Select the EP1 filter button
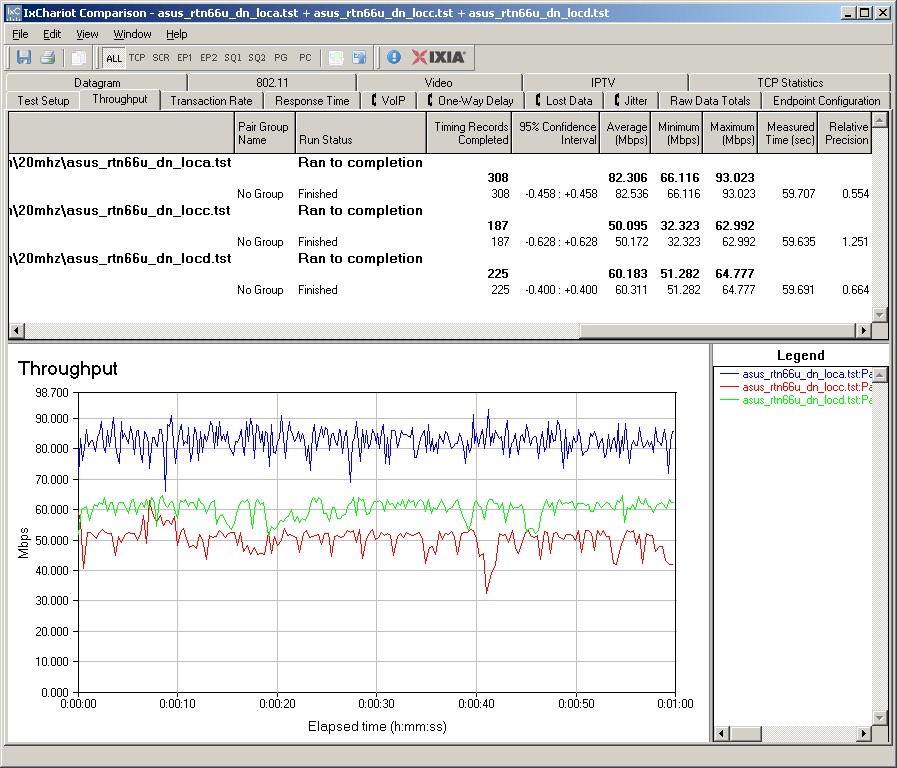Screen dimensions: 897x768 click(x=184, y=58)
